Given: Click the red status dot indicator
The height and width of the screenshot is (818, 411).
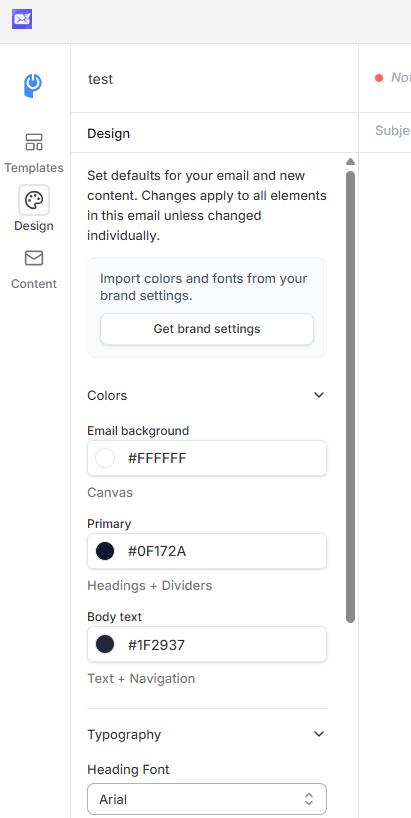Looking at the screenshot, I should (379, 78).
